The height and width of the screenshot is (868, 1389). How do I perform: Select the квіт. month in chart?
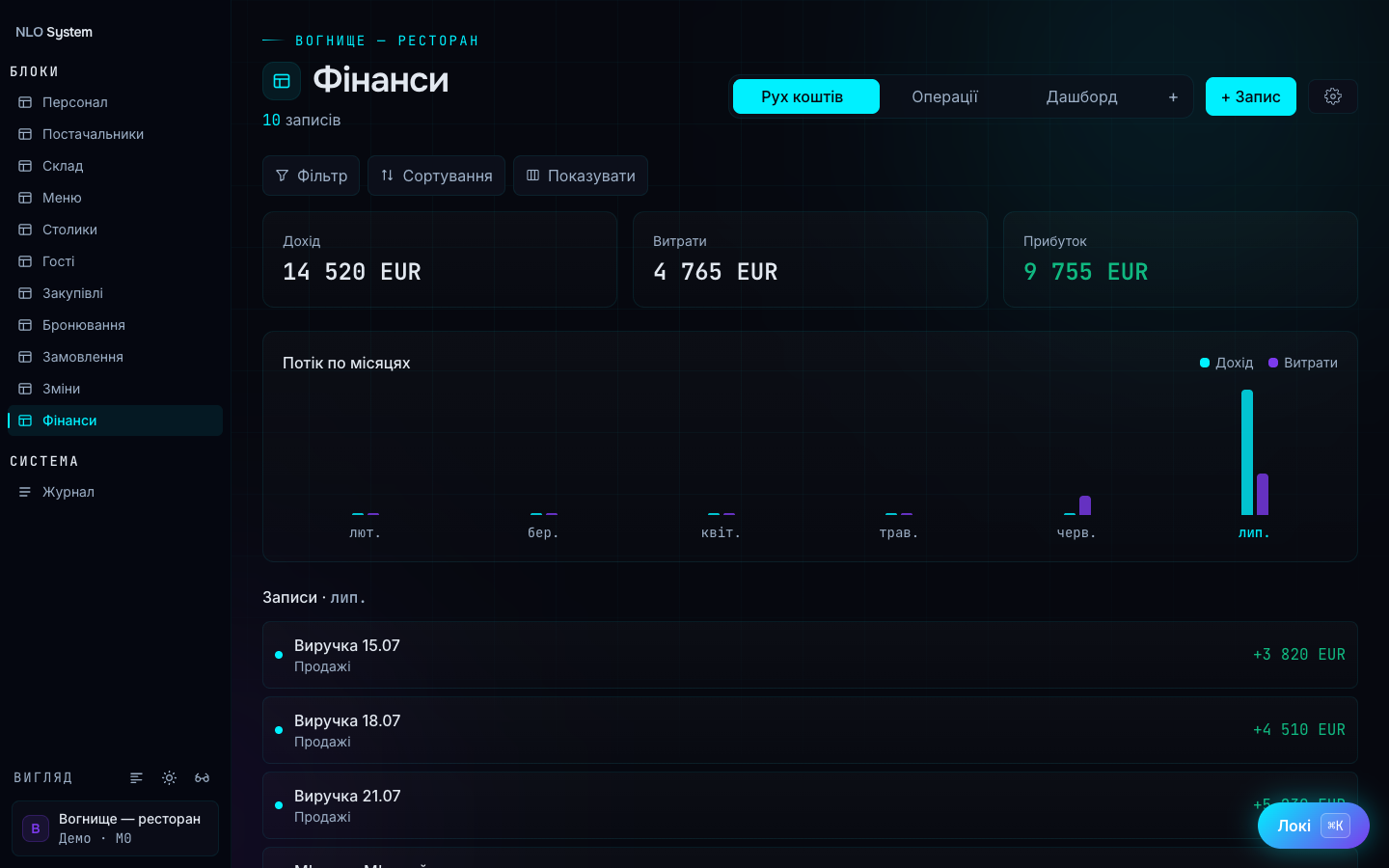point(722,532)
